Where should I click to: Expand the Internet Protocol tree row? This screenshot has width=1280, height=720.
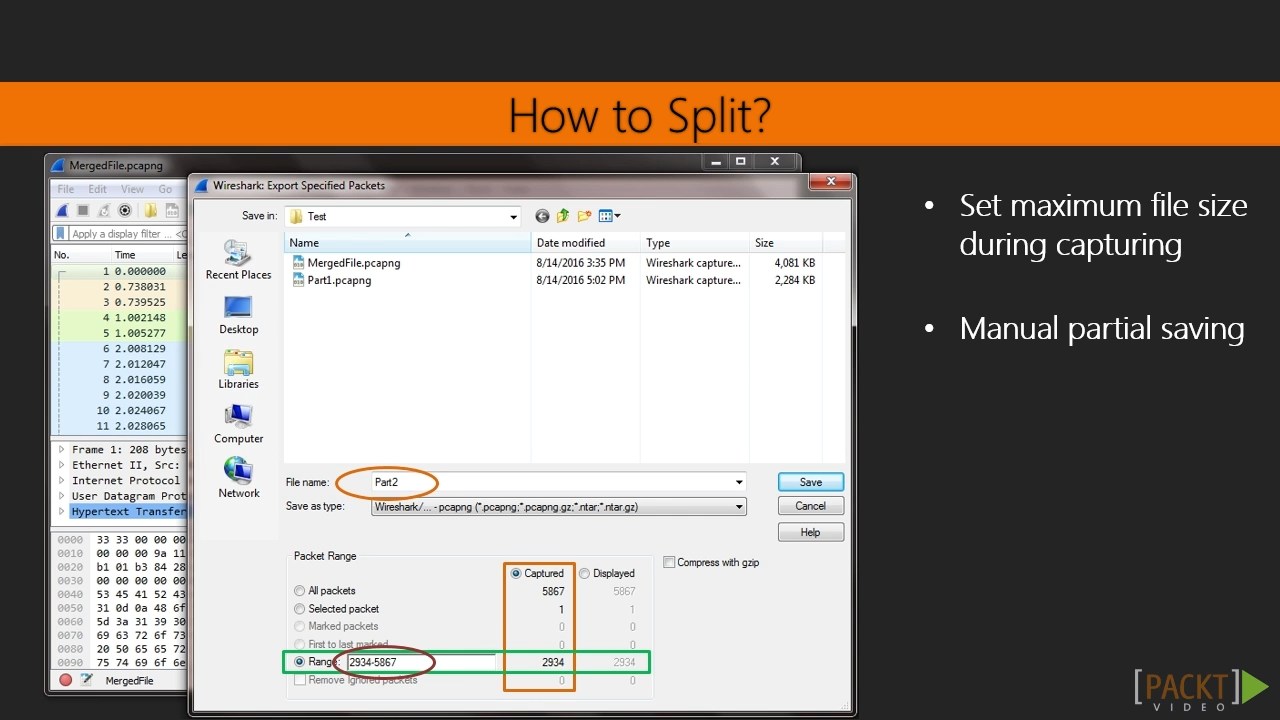[x=61, y=481]
